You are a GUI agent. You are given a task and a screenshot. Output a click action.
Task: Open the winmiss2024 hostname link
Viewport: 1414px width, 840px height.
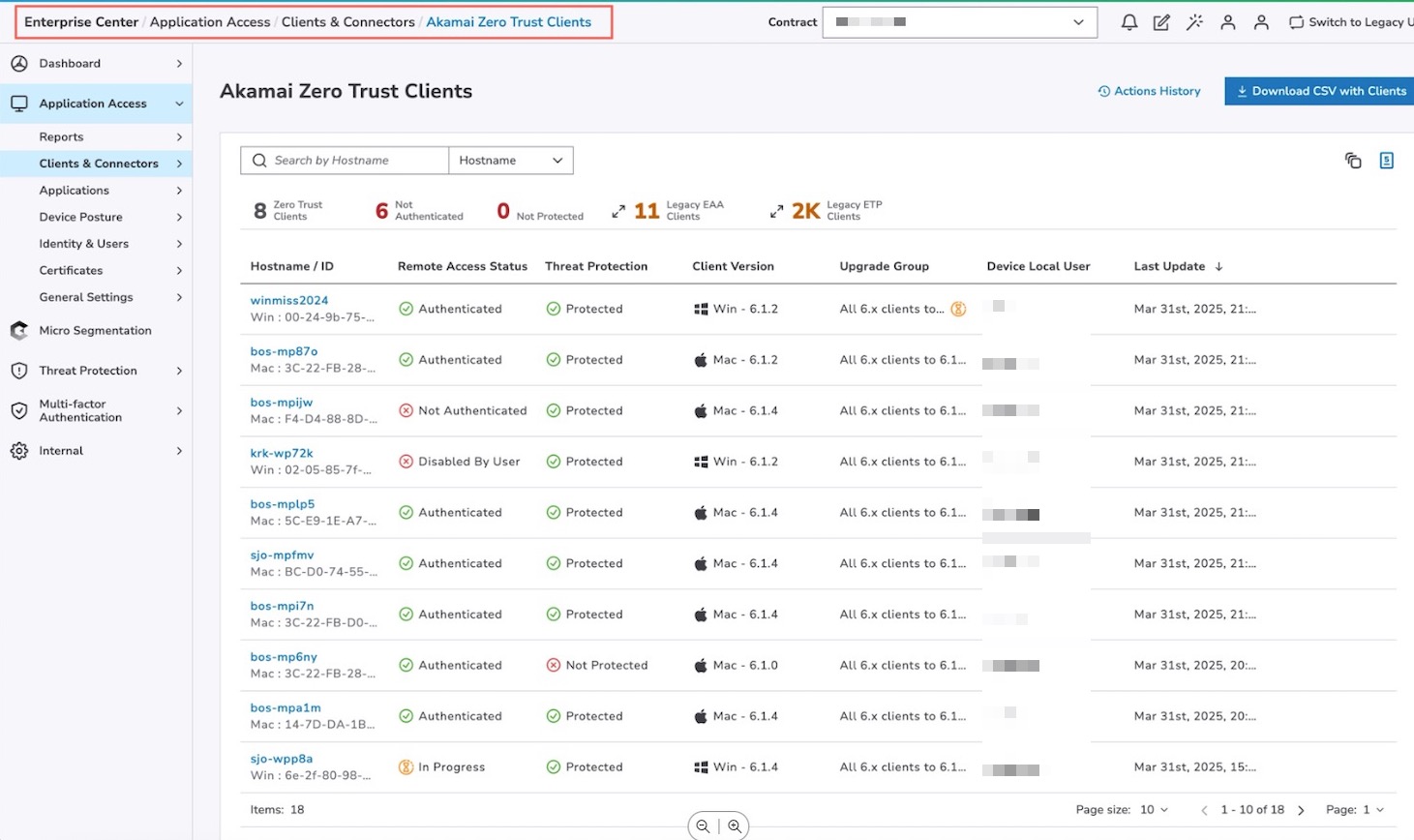point(289,300)
